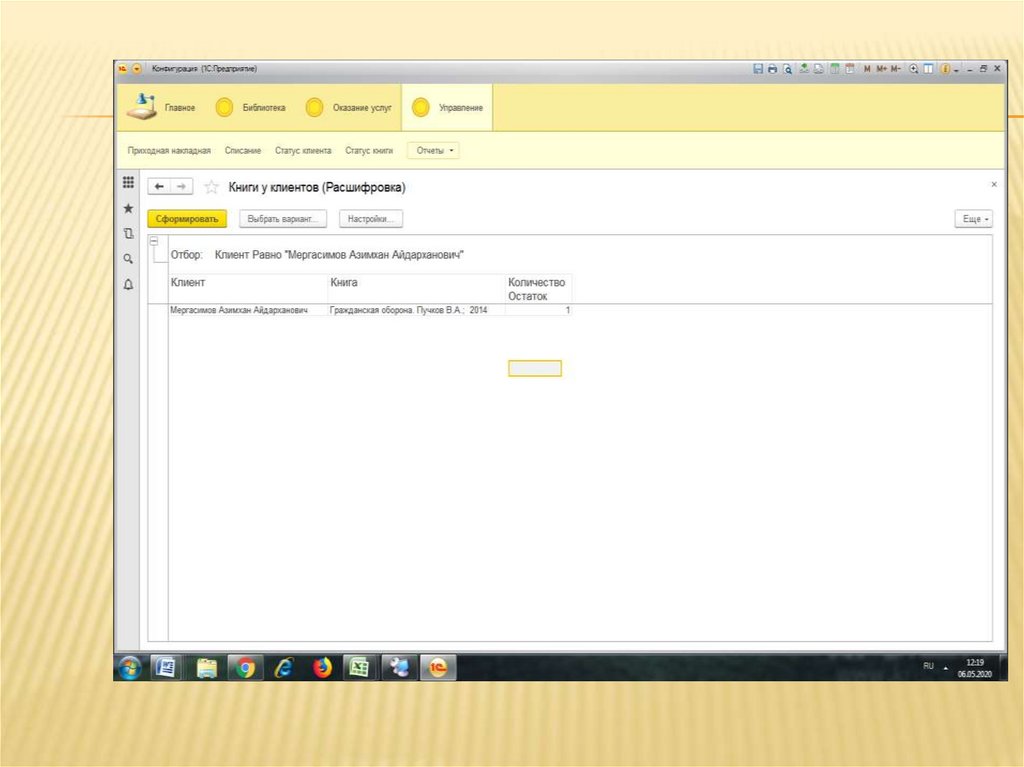Screen dimensions: 1024x767
Task: Open the Еще dropdown menu
Action: (973, 219)
